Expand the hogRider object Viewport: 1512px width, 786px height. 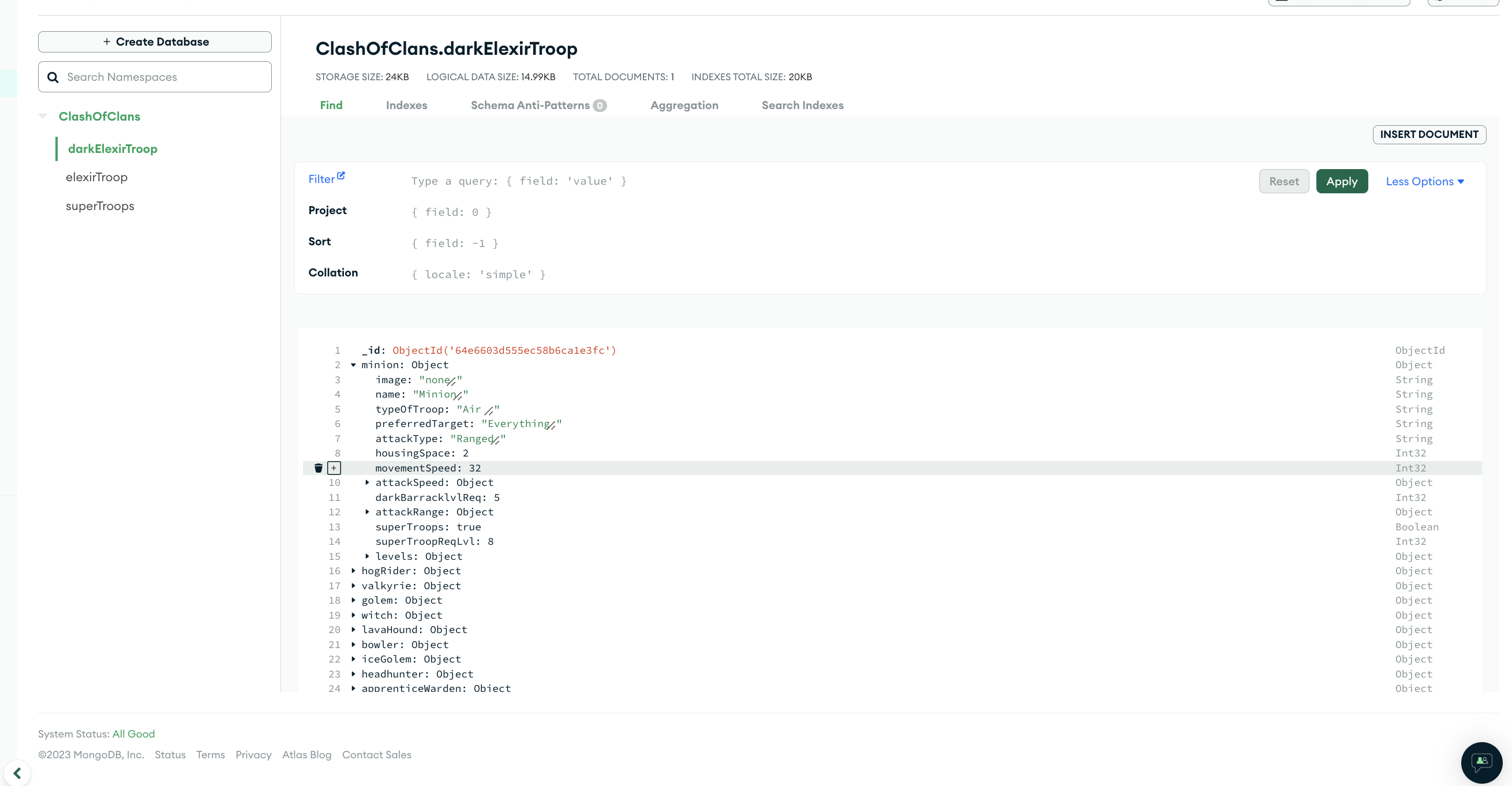coord(353,571)
